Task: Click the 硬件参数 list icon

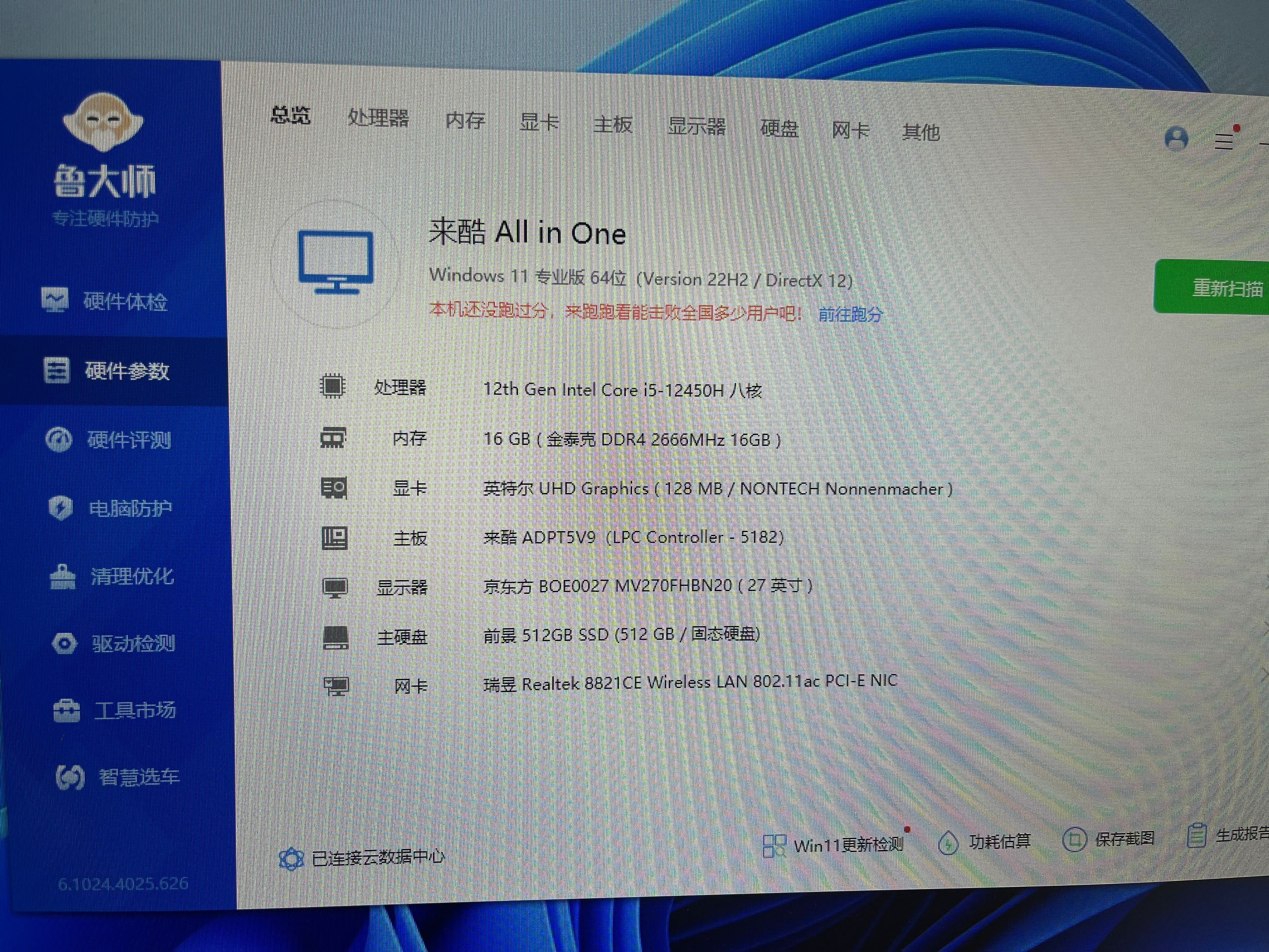Action: coord(56,370)
